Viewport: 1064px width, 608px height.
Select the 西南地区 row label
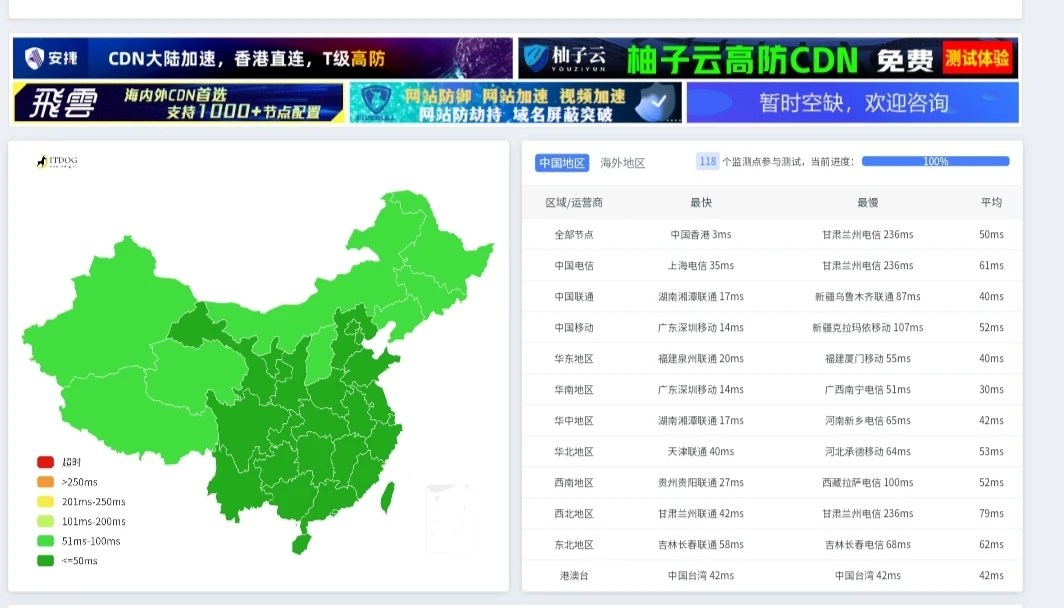tap(574, 482)
